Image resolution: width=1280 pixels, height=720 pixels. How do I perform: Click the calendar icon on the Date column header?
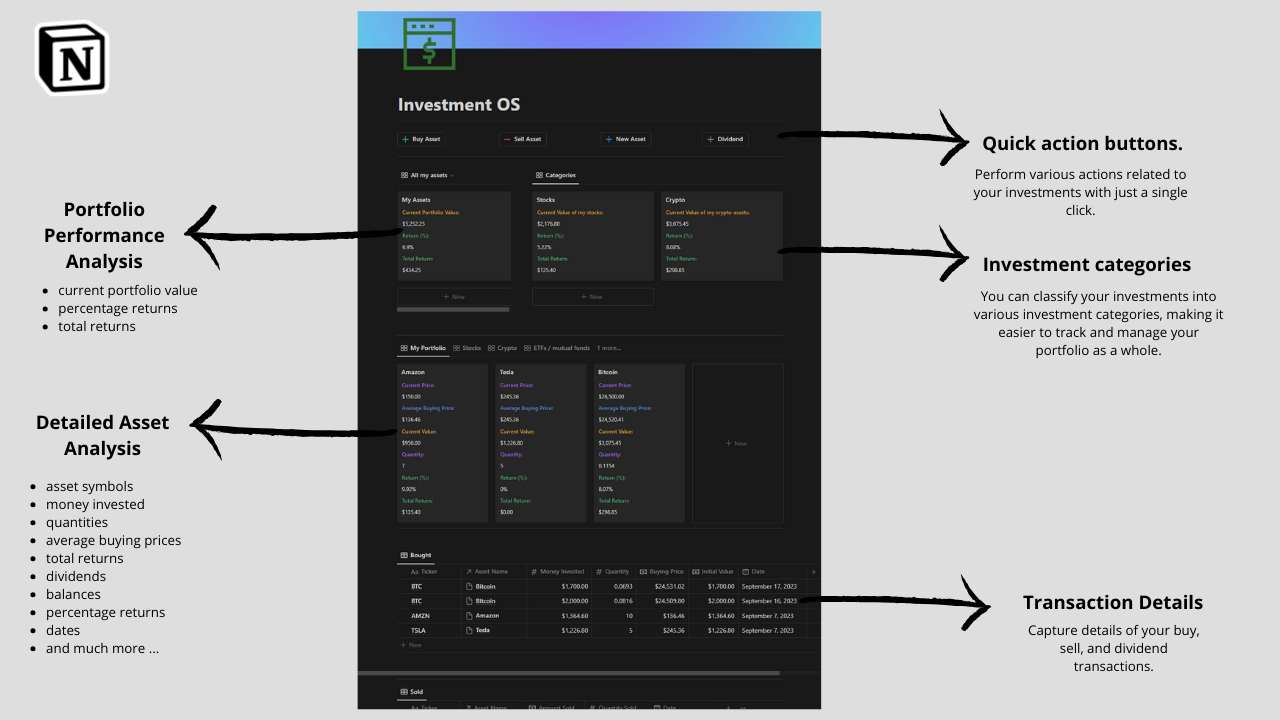tap(746, 572)
